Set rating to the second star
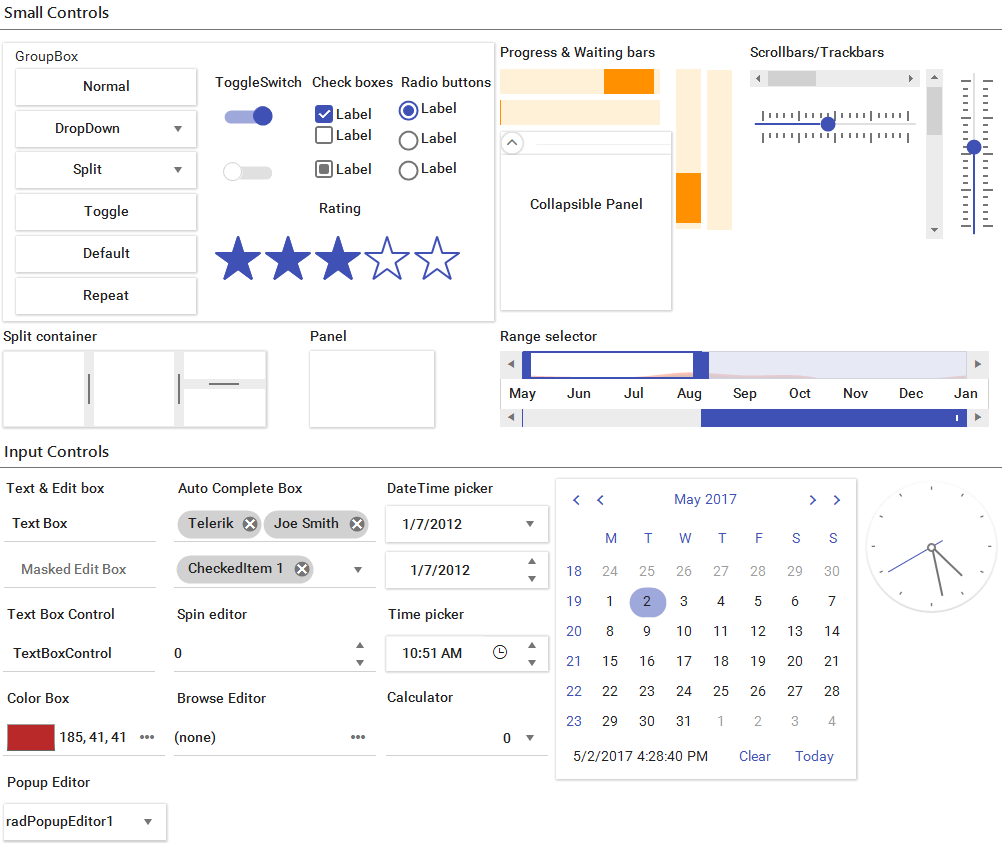 288,258
